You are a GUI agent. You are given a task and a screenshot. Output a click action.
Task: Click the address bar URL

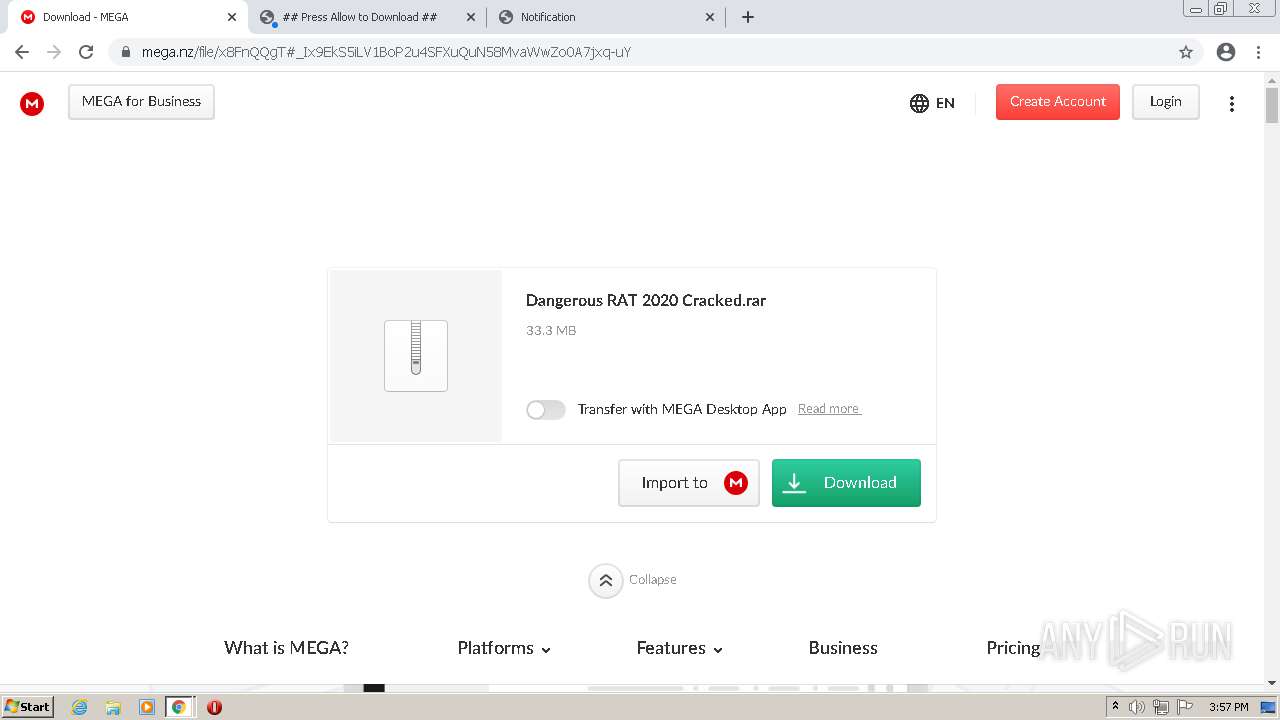[x=386, y=52]
